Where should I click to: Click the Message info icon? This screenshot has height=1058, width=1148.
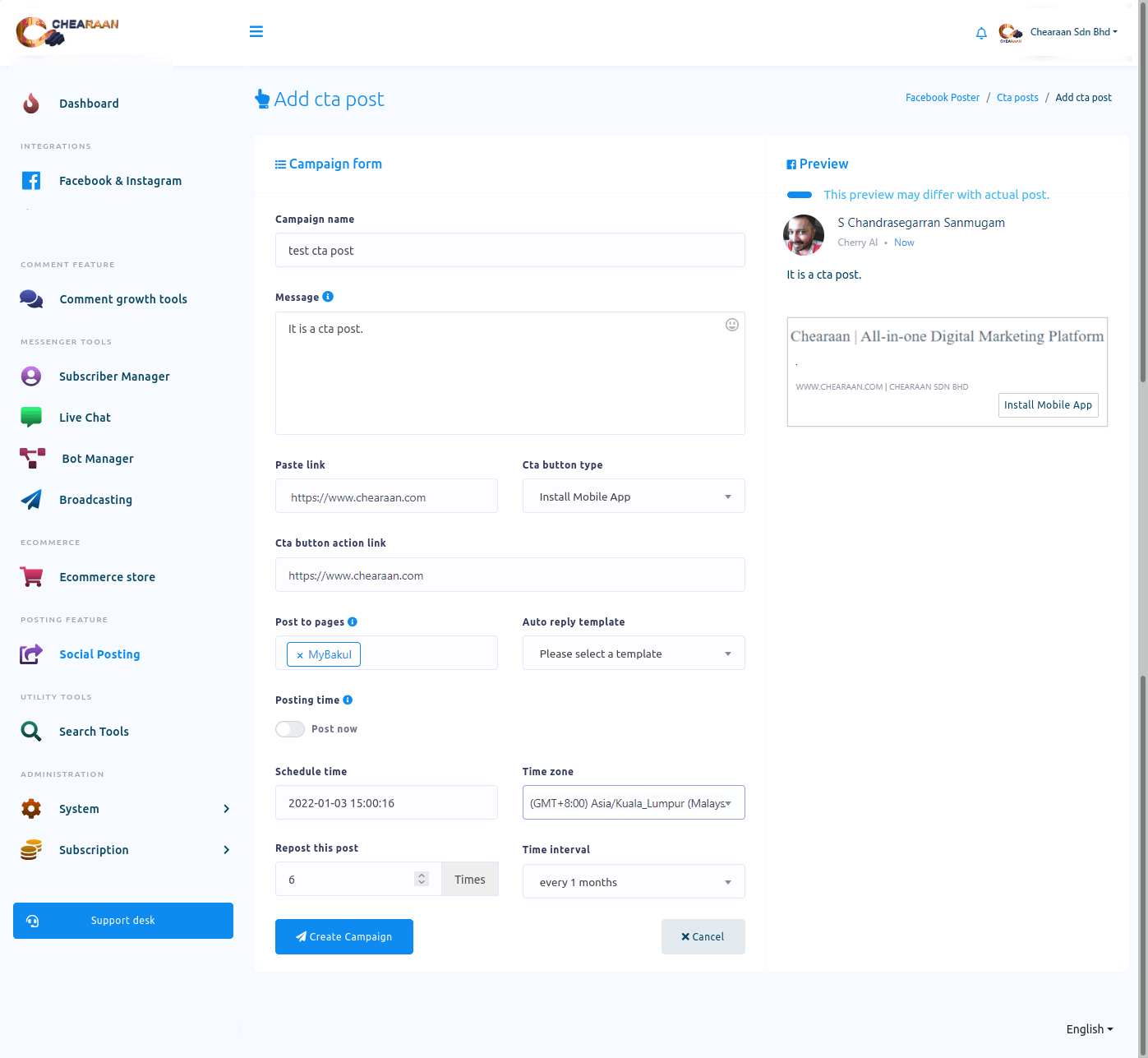click(x=328, y=297)
